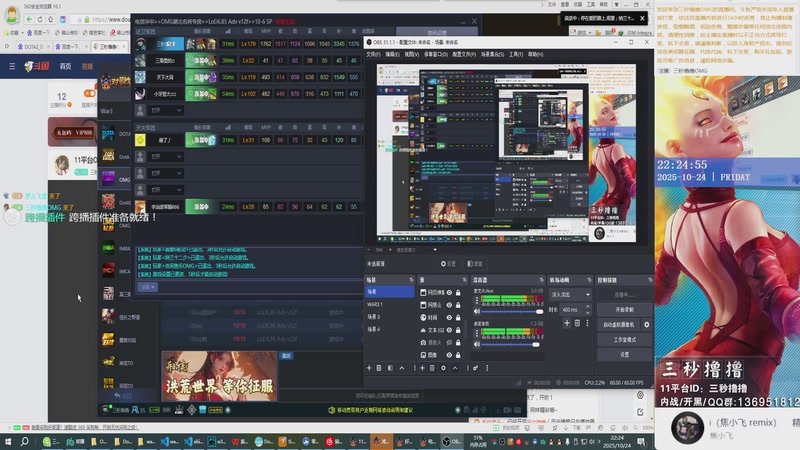
Task: Select the IMBA game icon in platform sidebar
Action: (108, 248)
